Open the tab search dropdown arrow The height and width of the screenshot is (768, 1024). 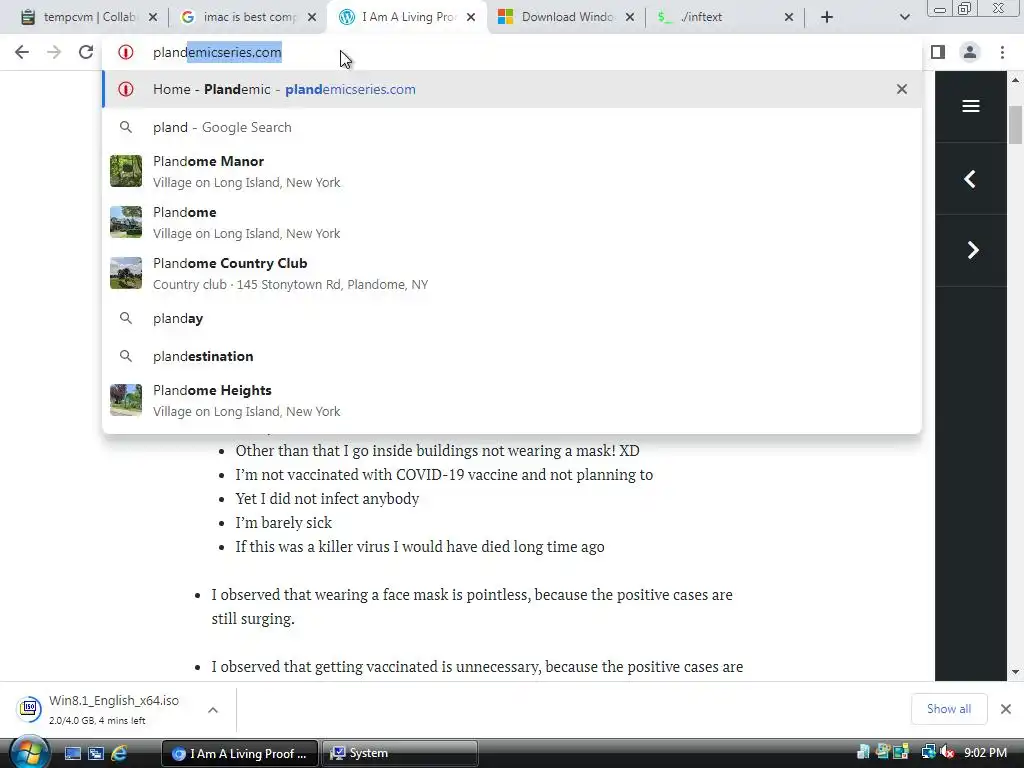(904, 17)
